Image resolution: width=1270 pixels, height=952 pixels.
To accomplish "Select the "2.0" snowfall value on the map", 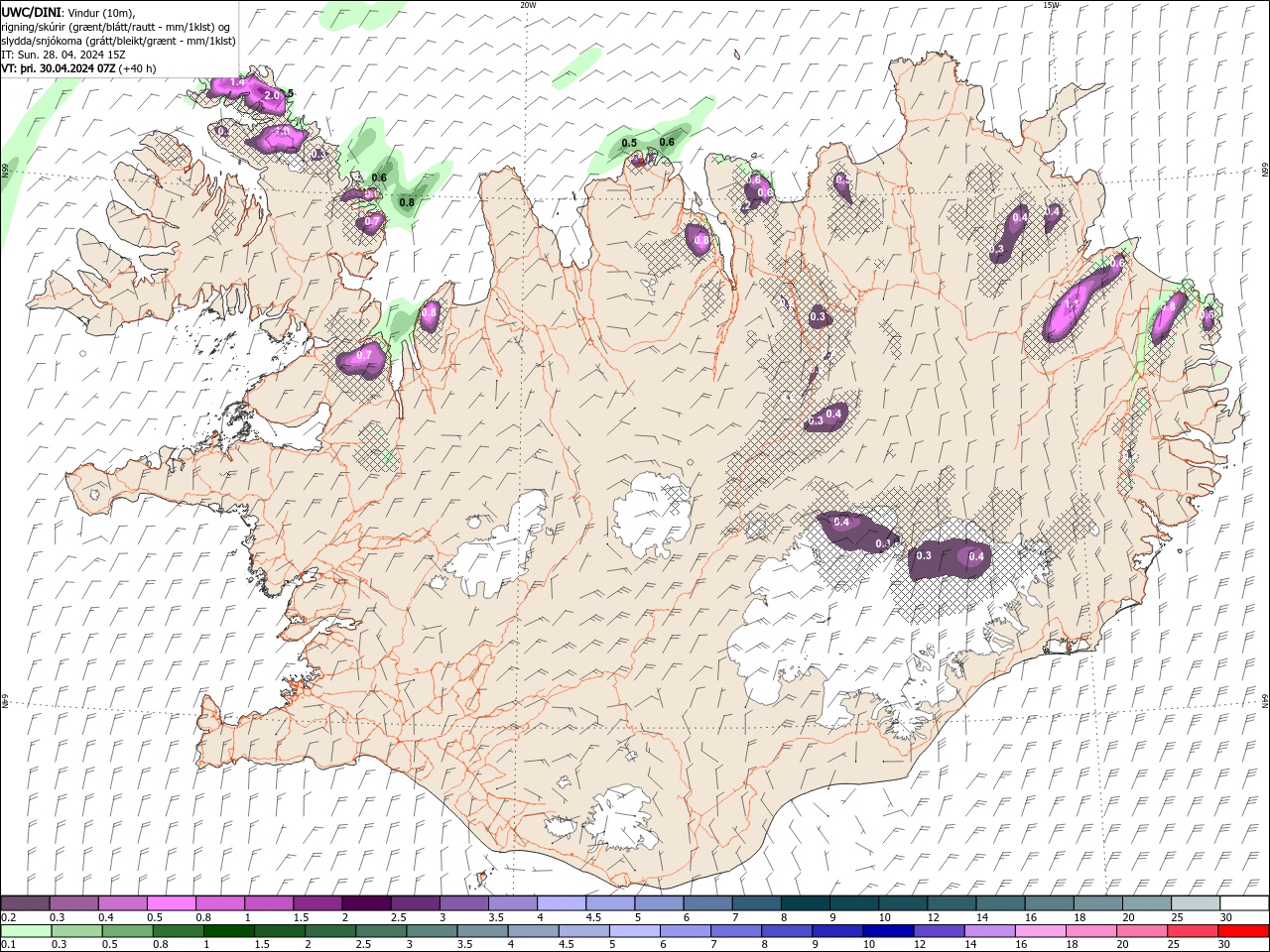I will (x=272, y=96).
